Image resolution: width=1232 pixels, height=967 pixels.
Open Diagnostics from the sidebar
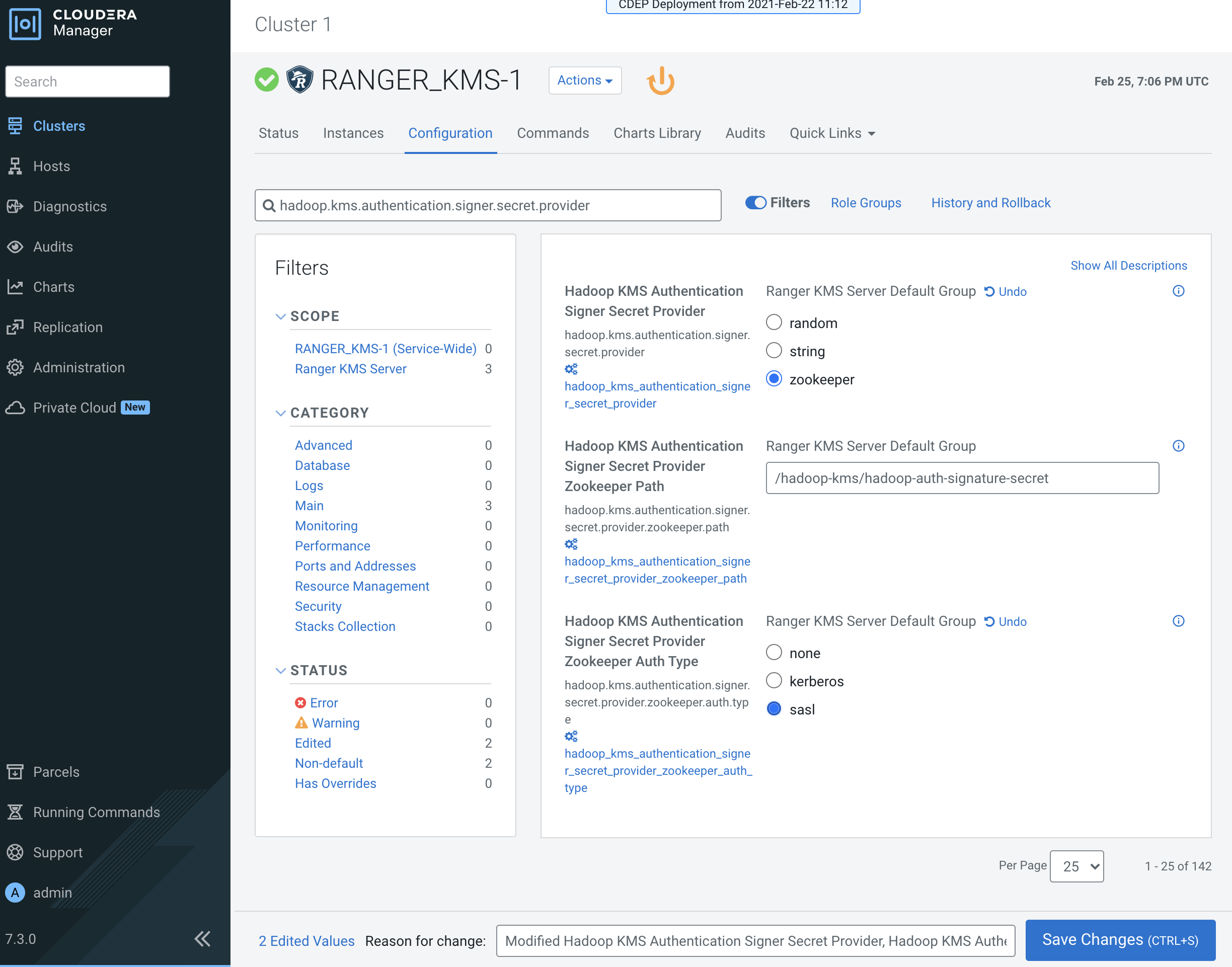click(69, 207)
